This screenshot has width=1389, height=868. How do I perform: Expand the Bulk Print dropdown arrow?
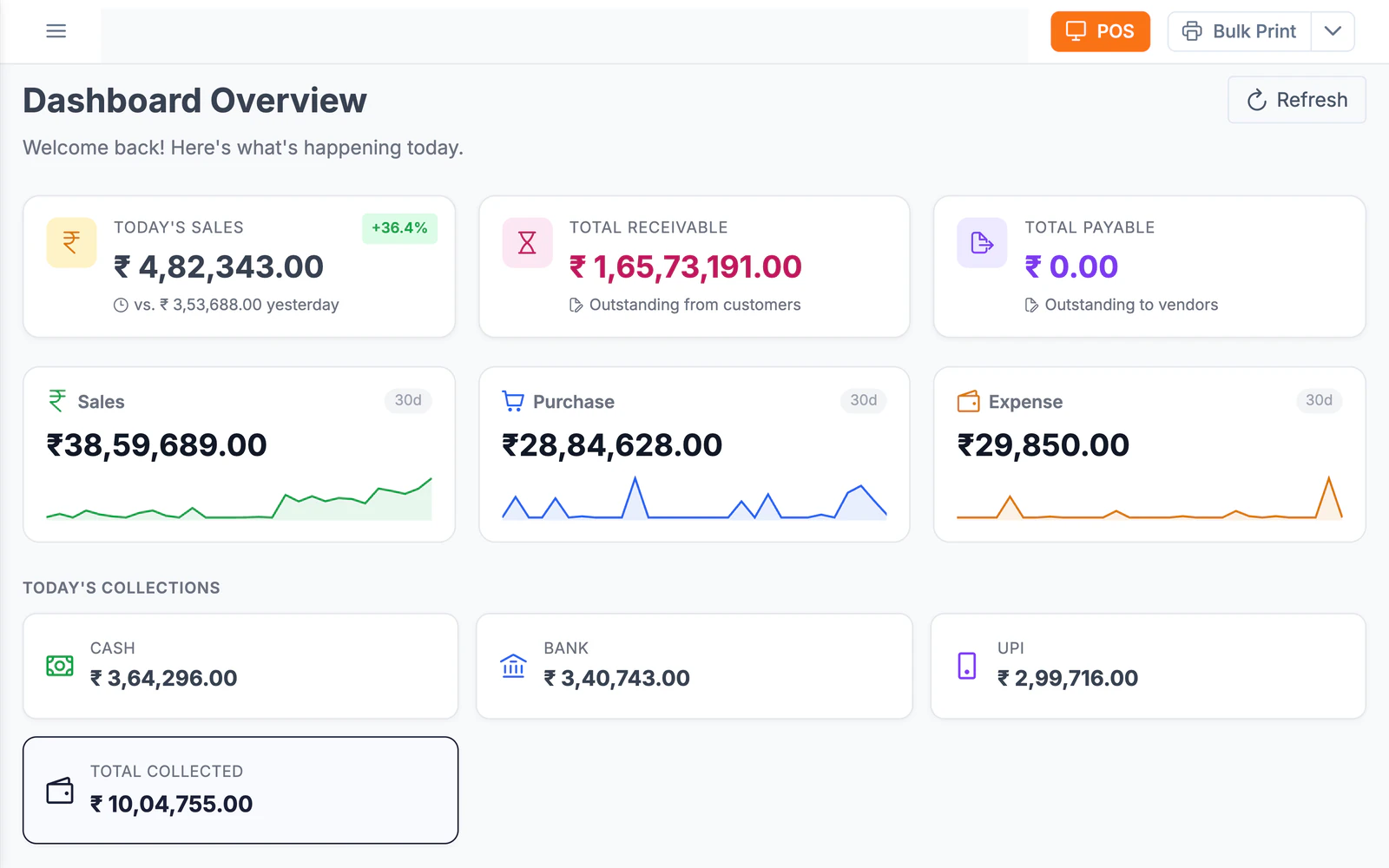click(x=1333, y=31)
